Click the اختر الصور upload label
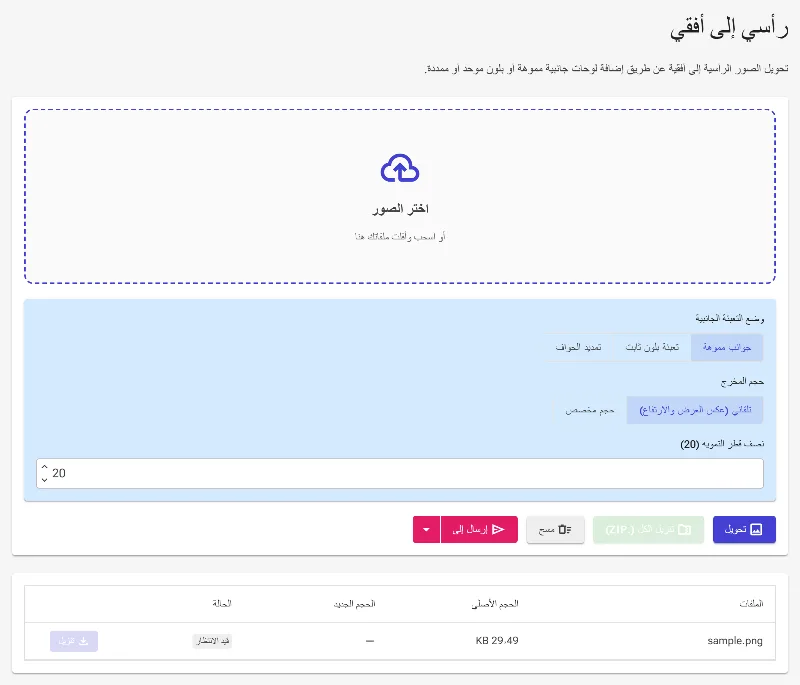 pos(400,209)
